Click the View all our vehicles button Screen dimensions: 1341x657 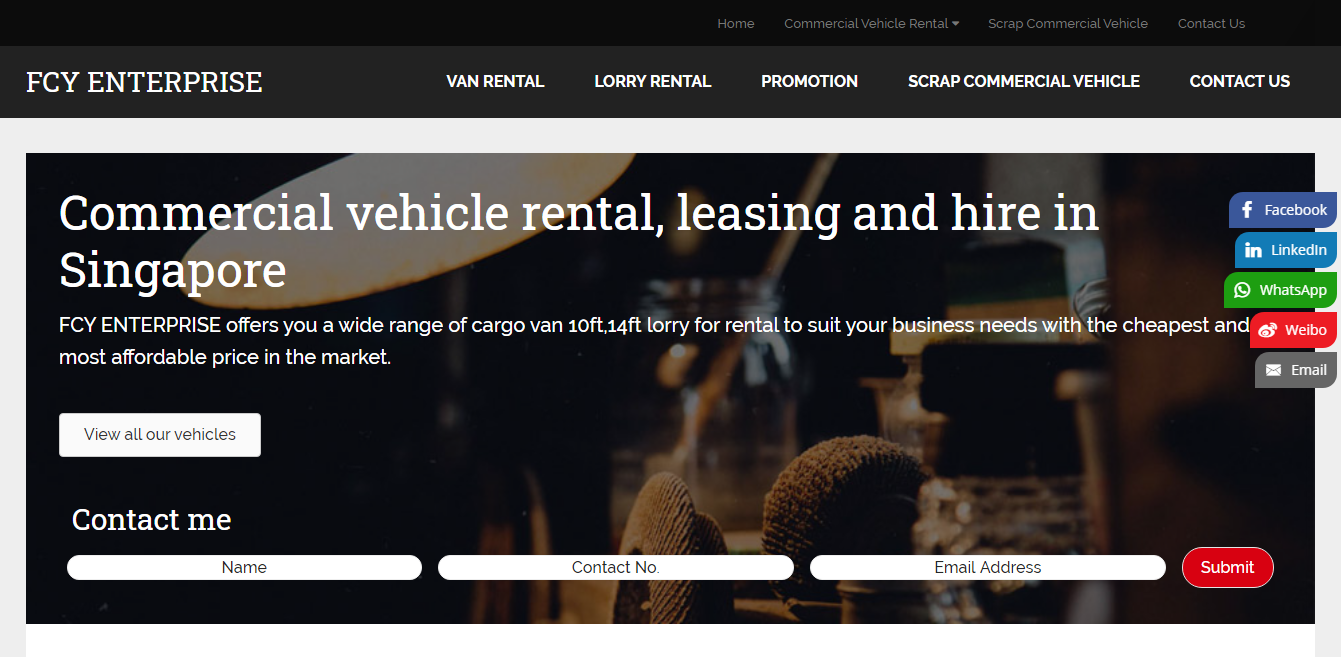click(x=160, y=435)
